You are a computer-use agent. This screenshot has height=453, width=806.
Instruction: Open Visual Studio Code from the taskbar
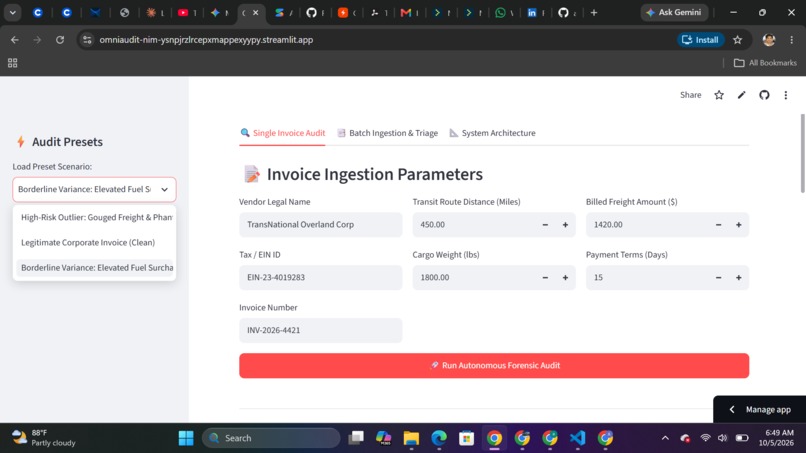577,438
